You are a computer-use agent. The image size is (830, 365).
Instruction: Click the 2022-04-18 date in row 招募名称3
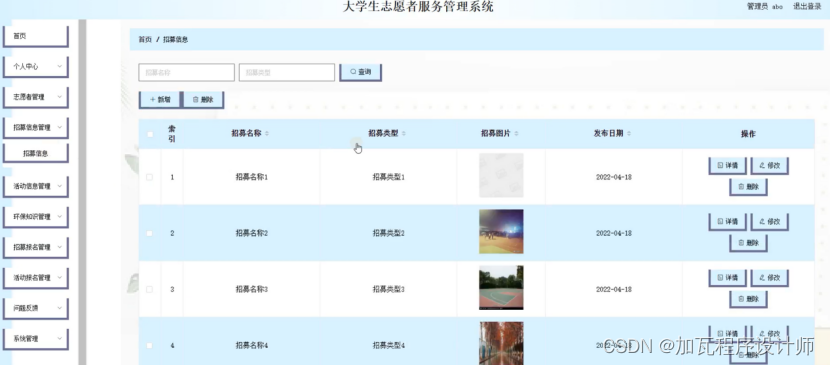[614, 289]
